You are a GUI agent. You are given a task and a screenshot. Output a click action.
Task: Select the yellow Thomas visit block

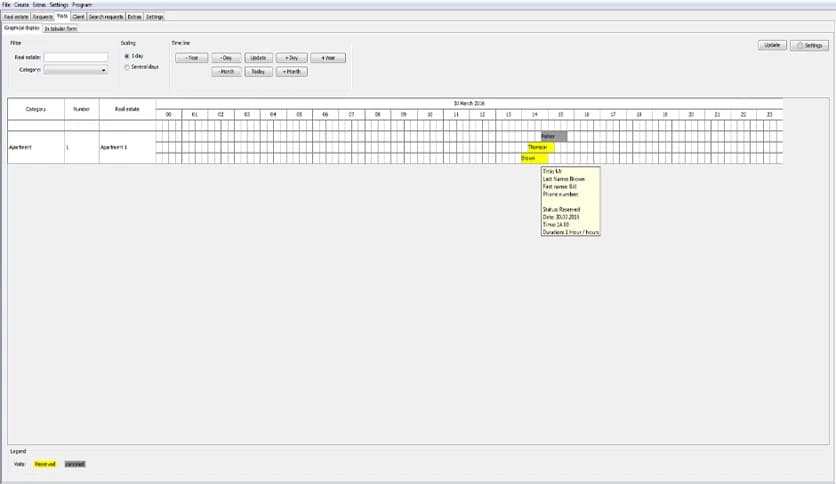coord(541,147)
